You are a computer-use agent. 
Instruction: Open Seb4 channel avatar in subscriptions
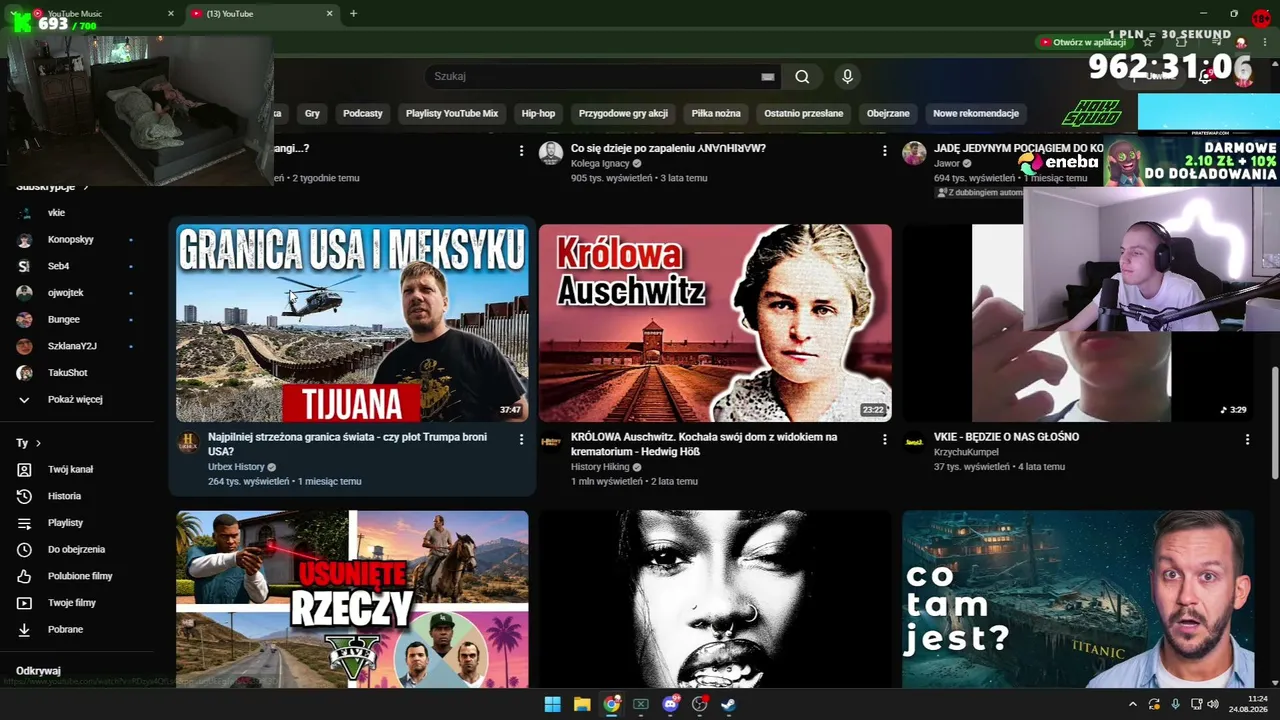pyautogui.click(x=25, y=266)
